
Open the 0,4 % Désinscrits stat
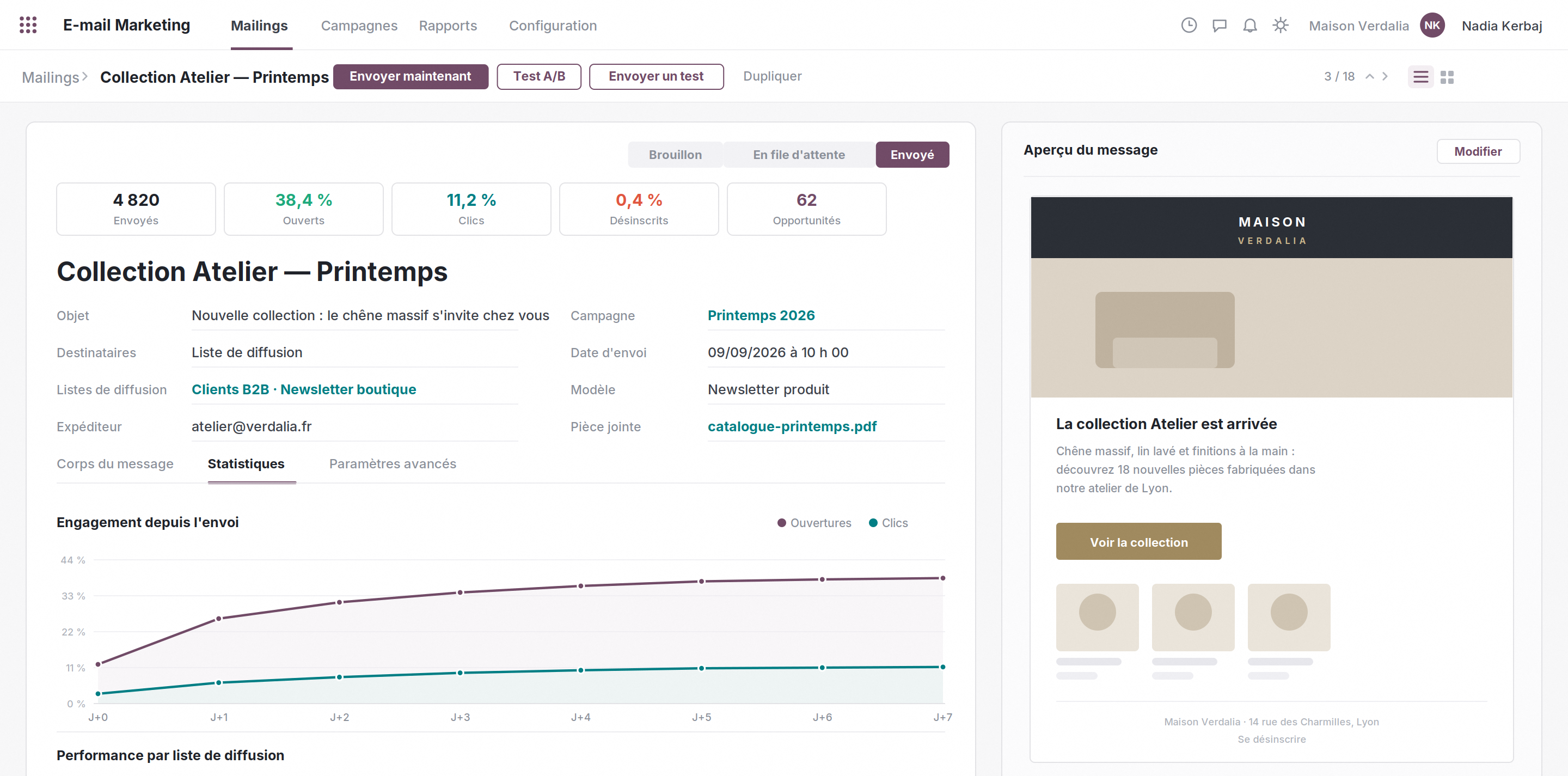pyautogui.click(x=639, y=209)
